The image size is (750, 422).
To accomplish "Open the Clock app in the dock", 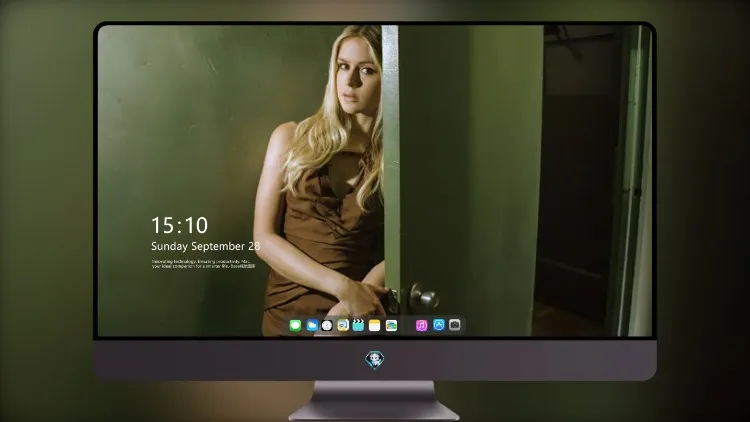I will pos(327,325).
